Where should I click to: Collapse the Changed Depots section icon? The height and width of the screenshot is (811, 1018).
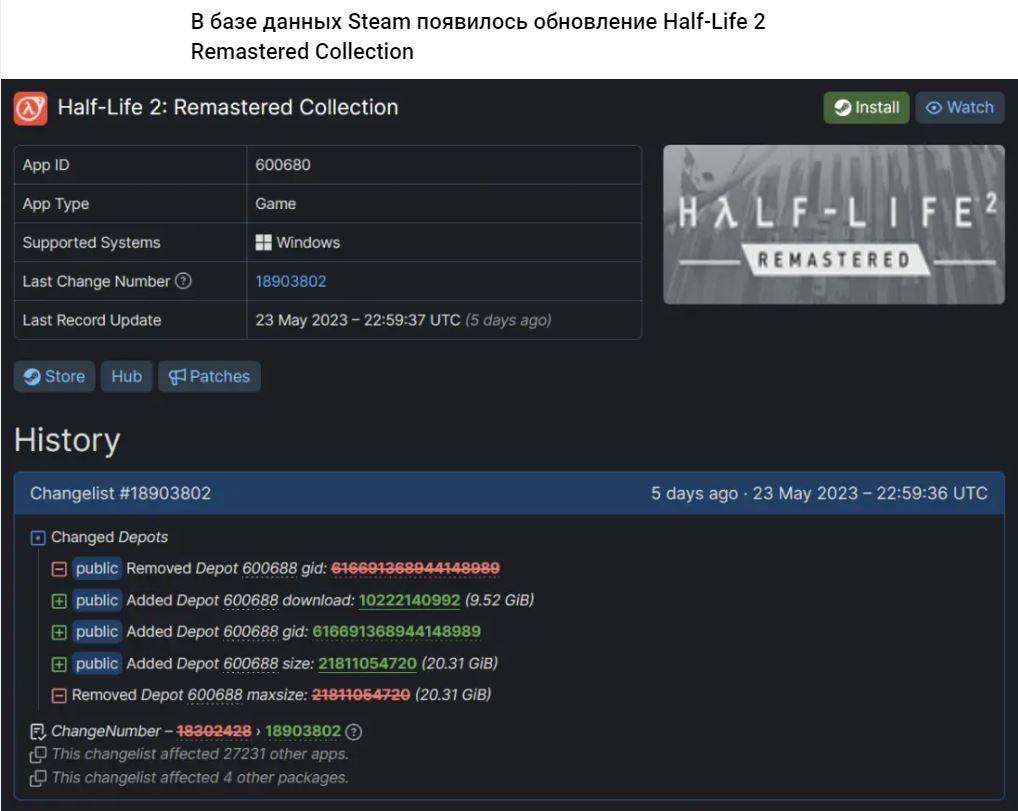(x=38, y=538)
